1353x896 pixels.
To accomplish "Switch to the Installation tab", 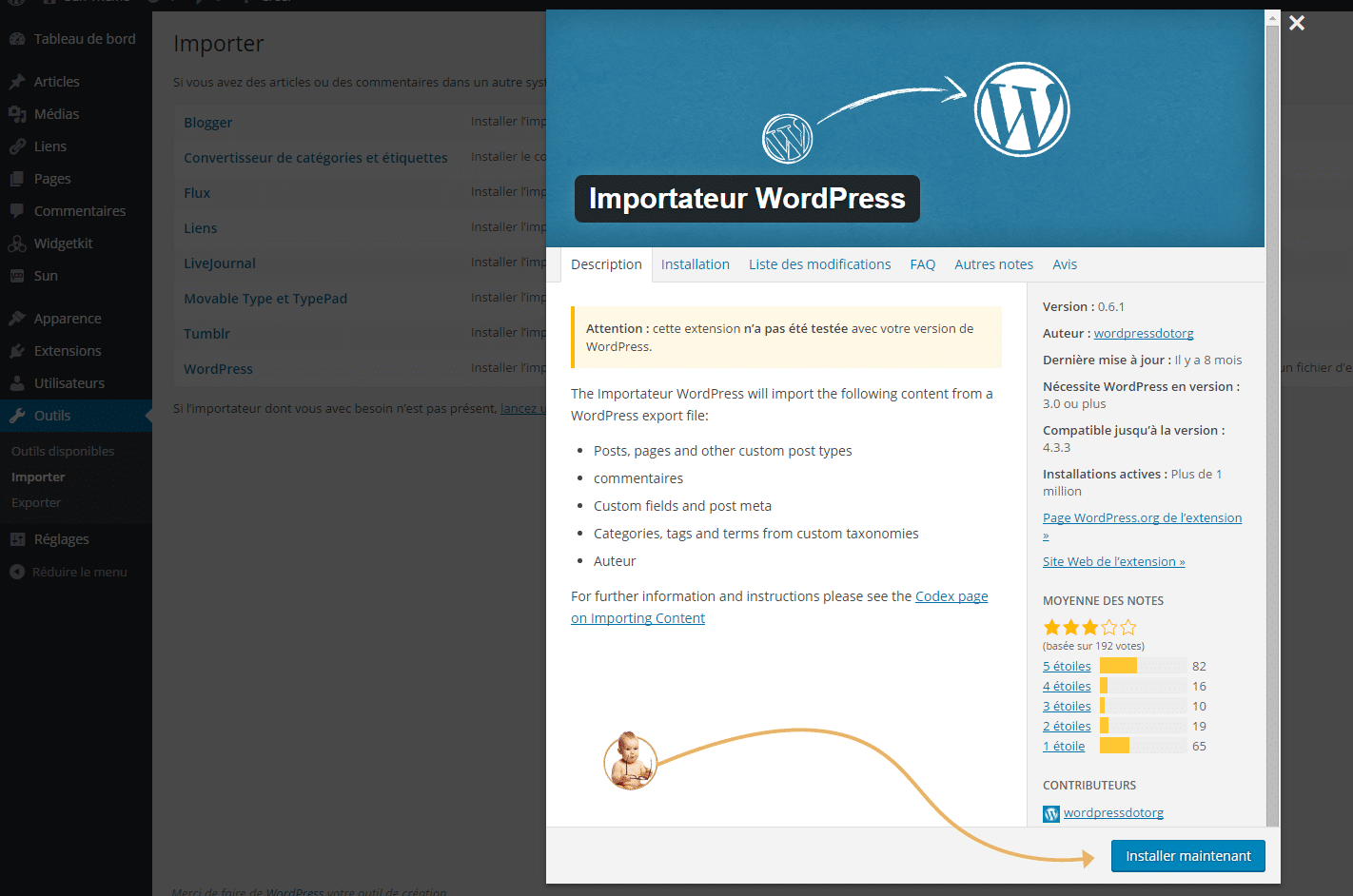I will tap(696, 263).
